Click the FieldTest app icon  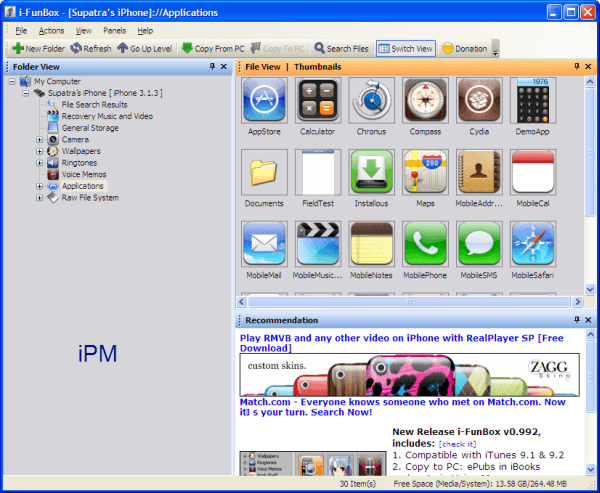click(x=318, y=172)
